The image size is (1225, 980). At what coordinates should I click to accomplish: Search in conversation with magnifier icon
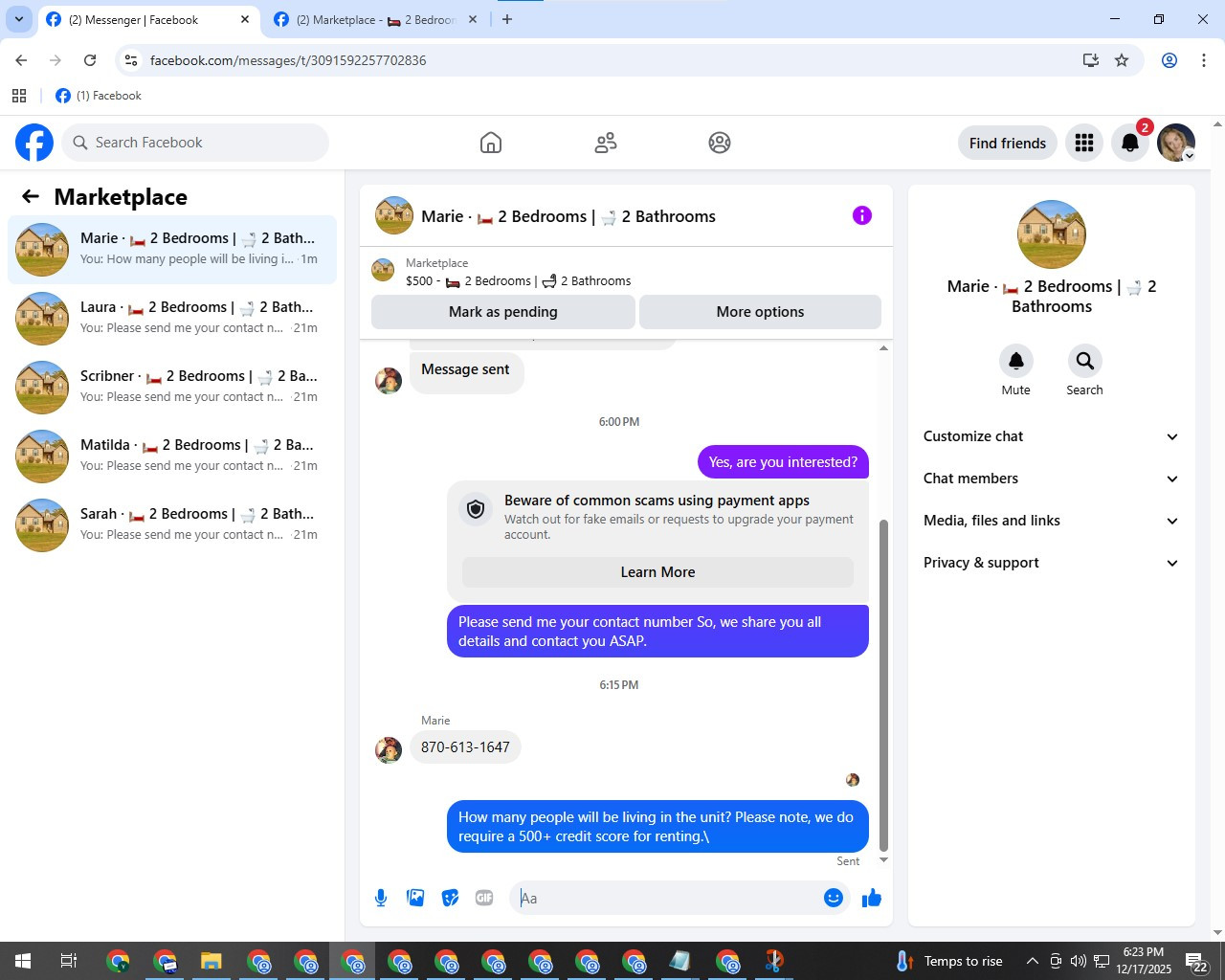click(1084, 361)
